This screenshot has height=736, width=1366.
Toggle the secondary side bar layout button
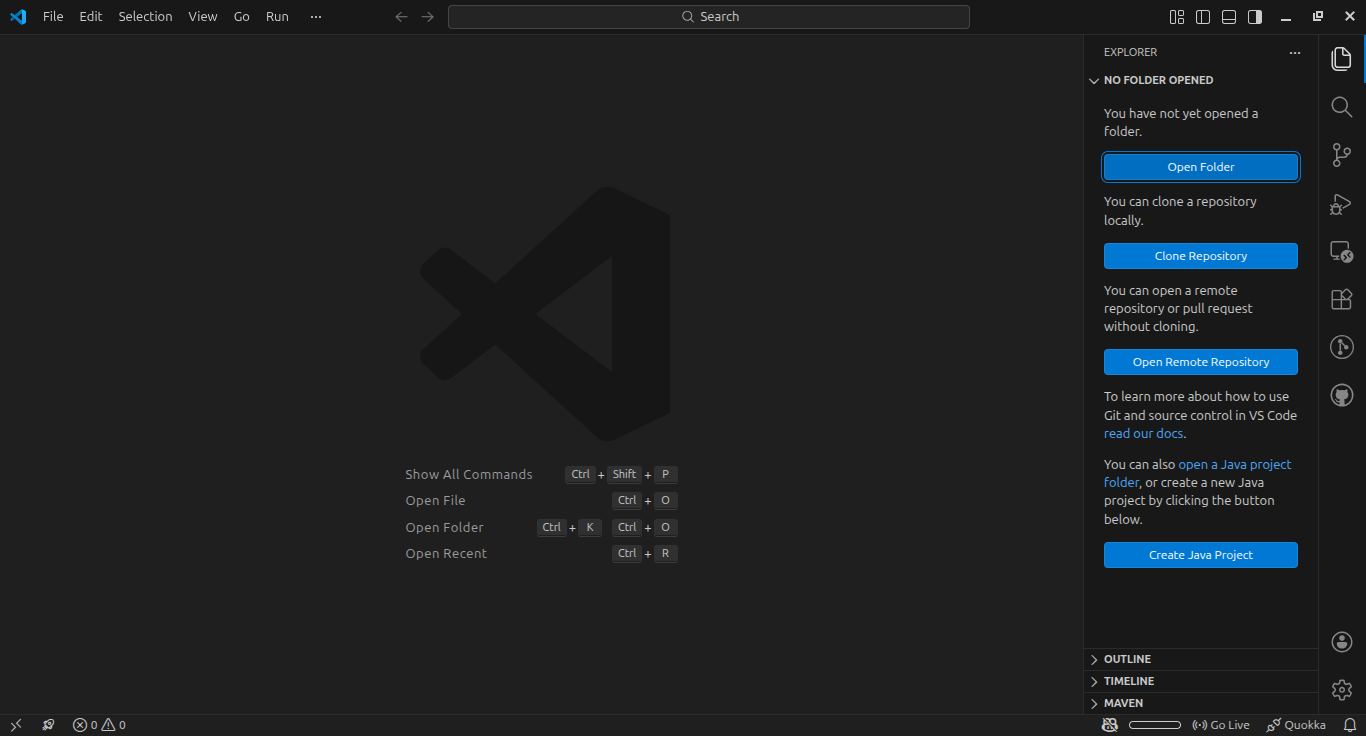pos(1255,17)
